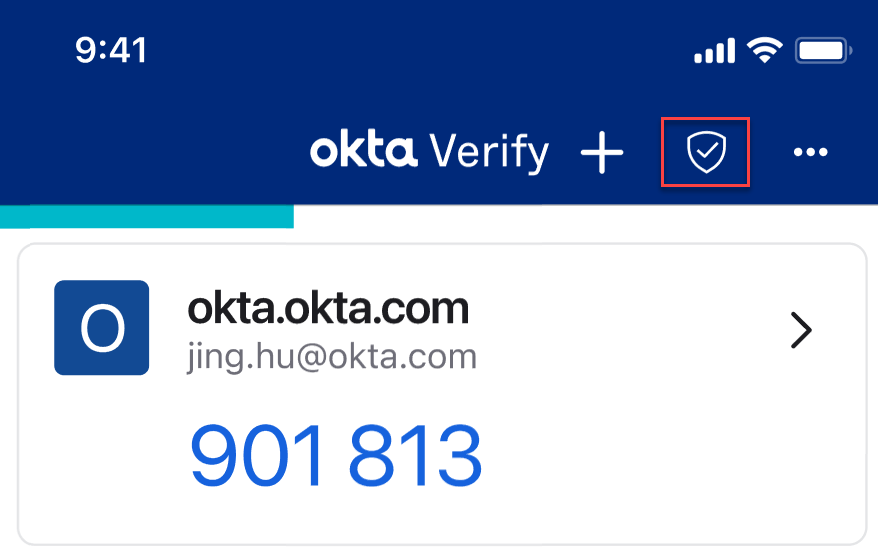Tap the 9:41 clock in status bar
This screenshot has width=878, height=551.
coord(111,50)
